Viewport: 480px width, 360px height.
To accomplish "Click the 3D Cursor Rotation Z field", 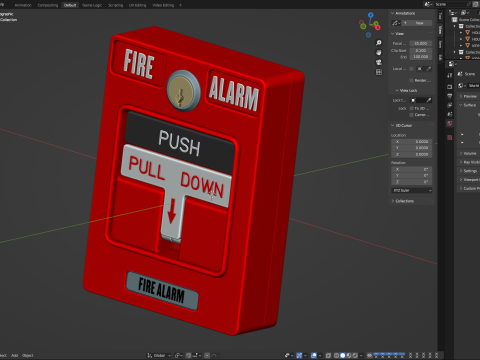I will [412, 182].
